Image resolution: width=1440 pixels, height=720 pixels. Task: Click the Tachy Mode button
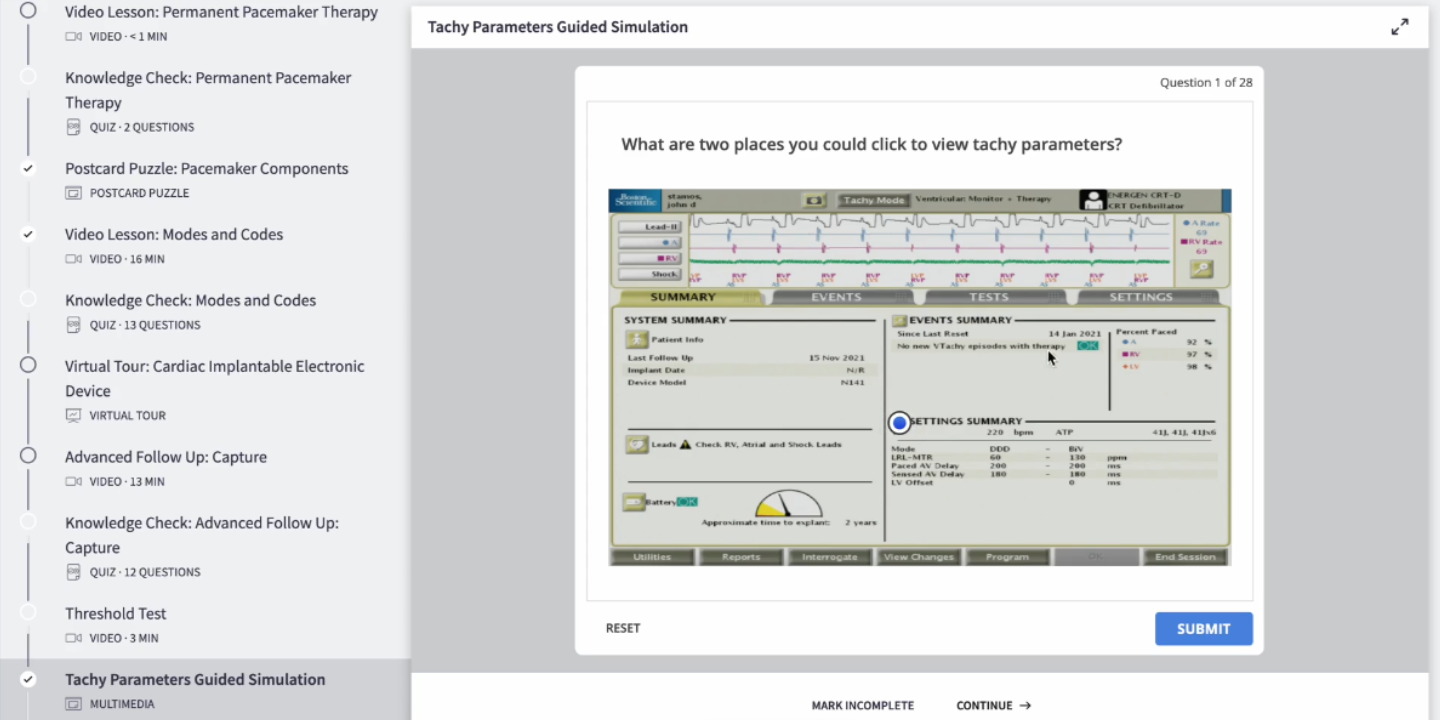point(873,200)
